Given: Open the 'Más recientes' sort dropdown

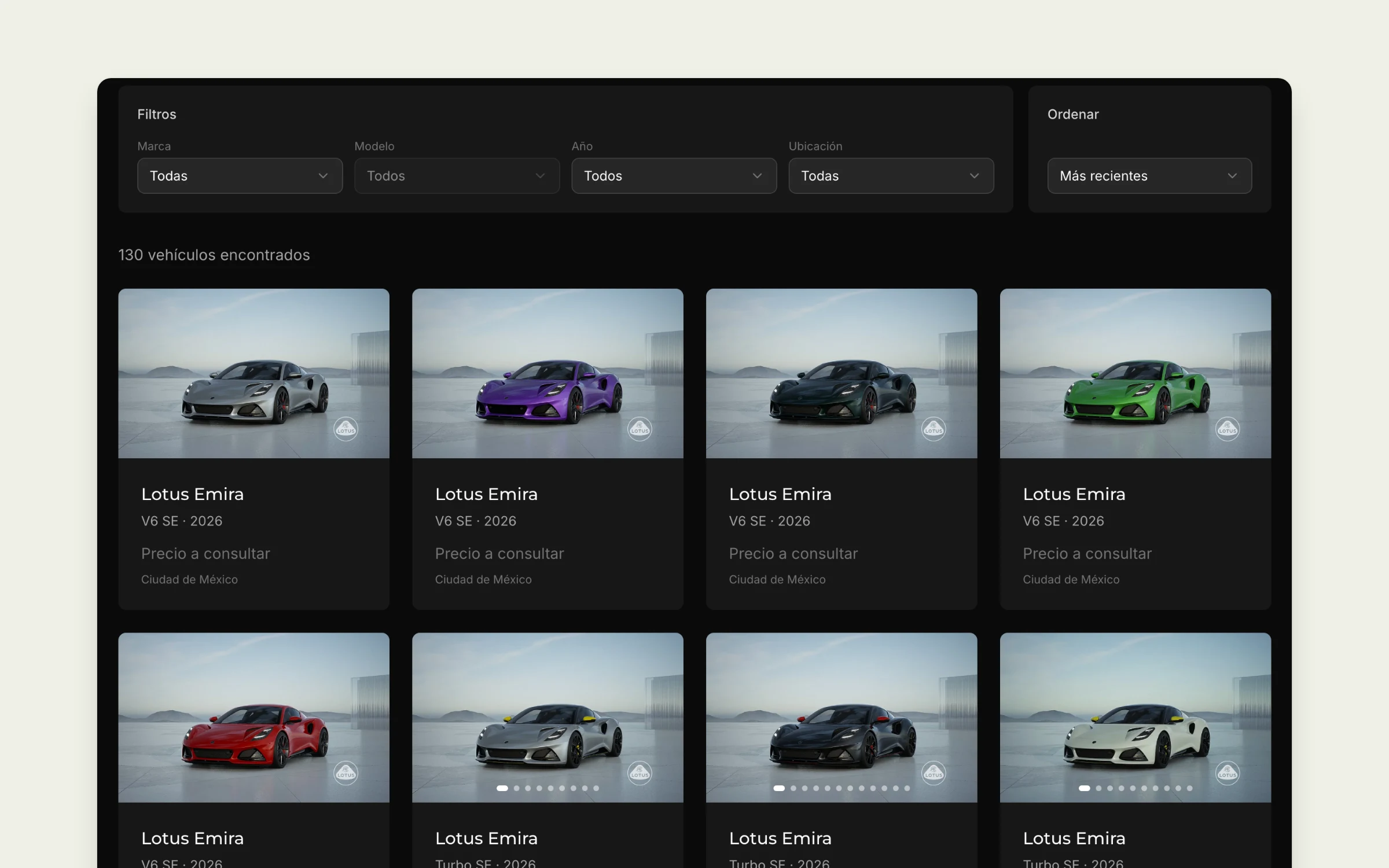Looking at the screenshot, I should (1149, 176).
